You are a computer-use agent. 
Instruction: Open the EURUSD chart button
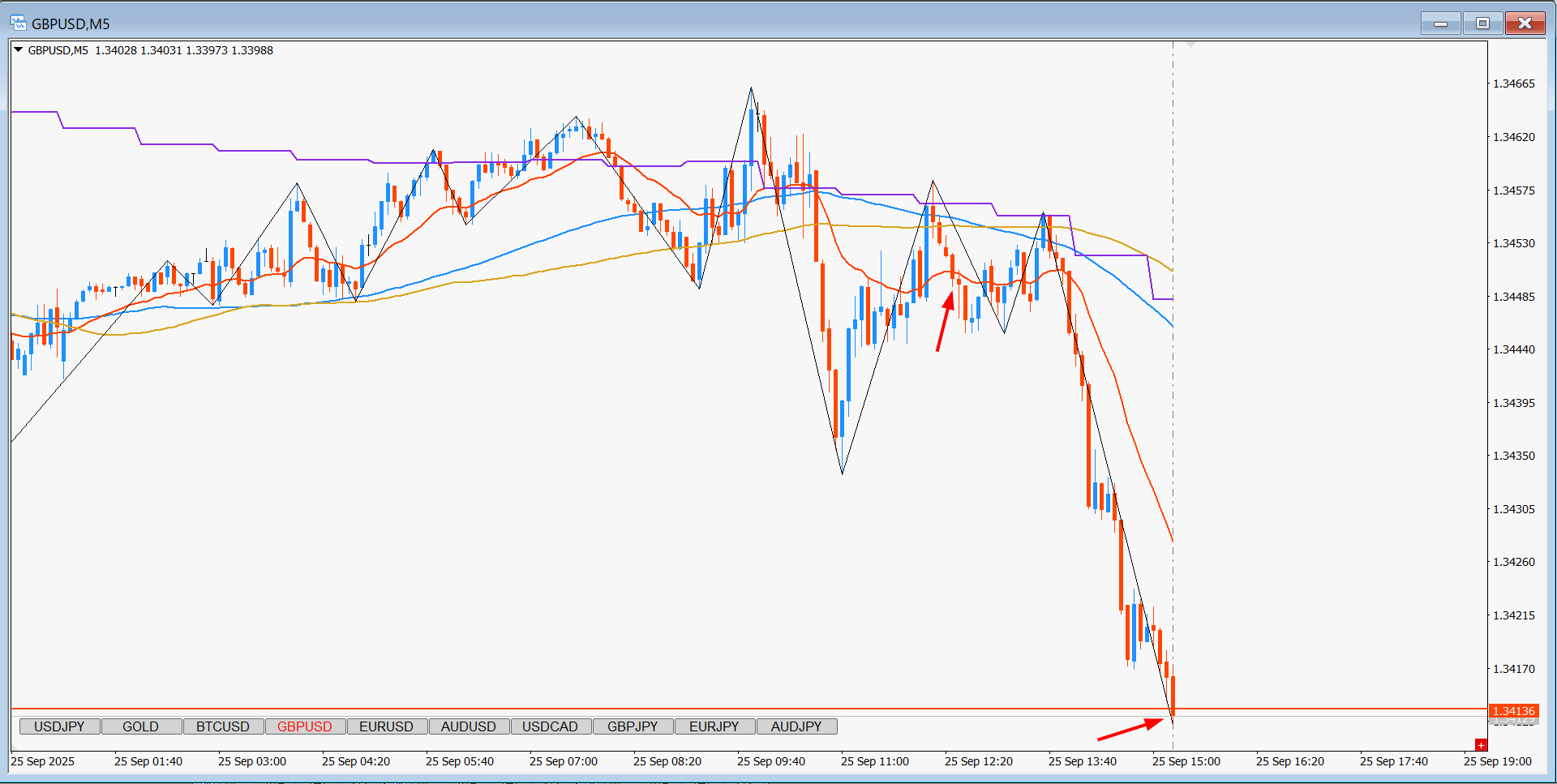[387, 726]
